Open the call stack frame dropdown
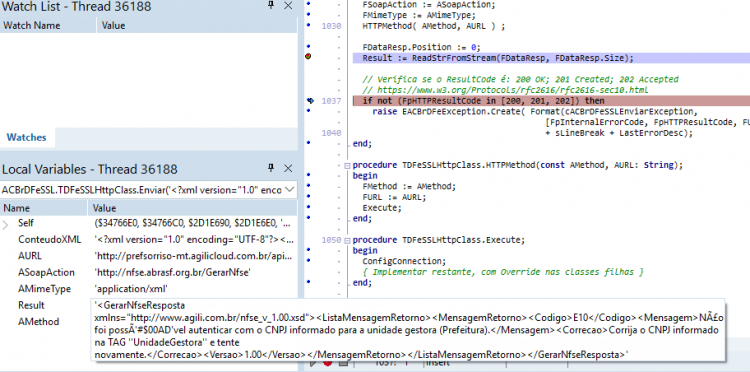This screenshot has width=750, height=372. pos(289,190)
